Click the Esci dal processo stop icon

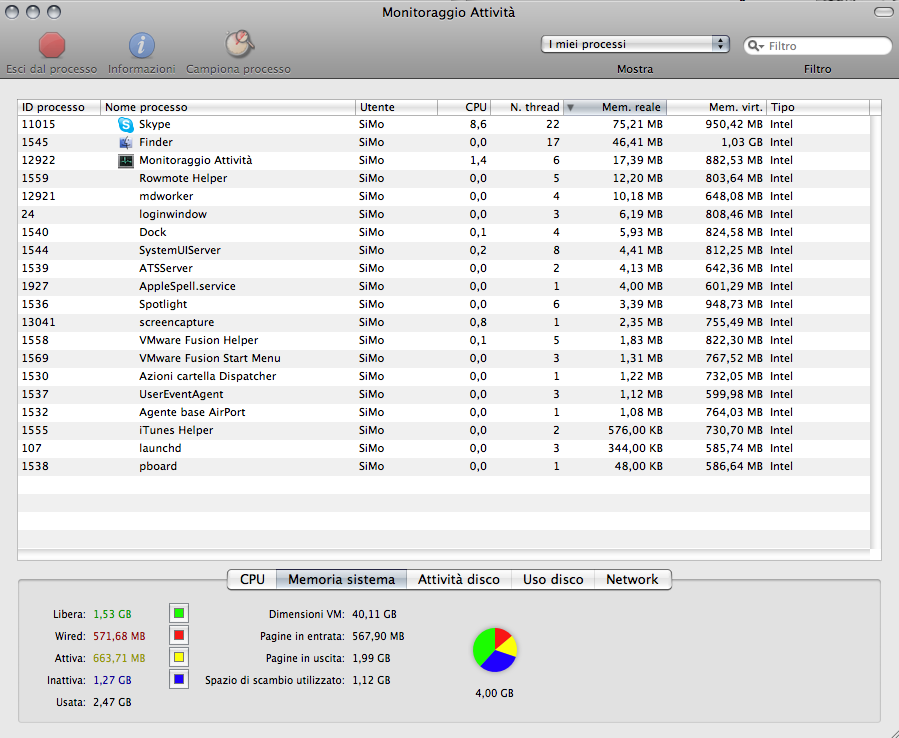52,45
